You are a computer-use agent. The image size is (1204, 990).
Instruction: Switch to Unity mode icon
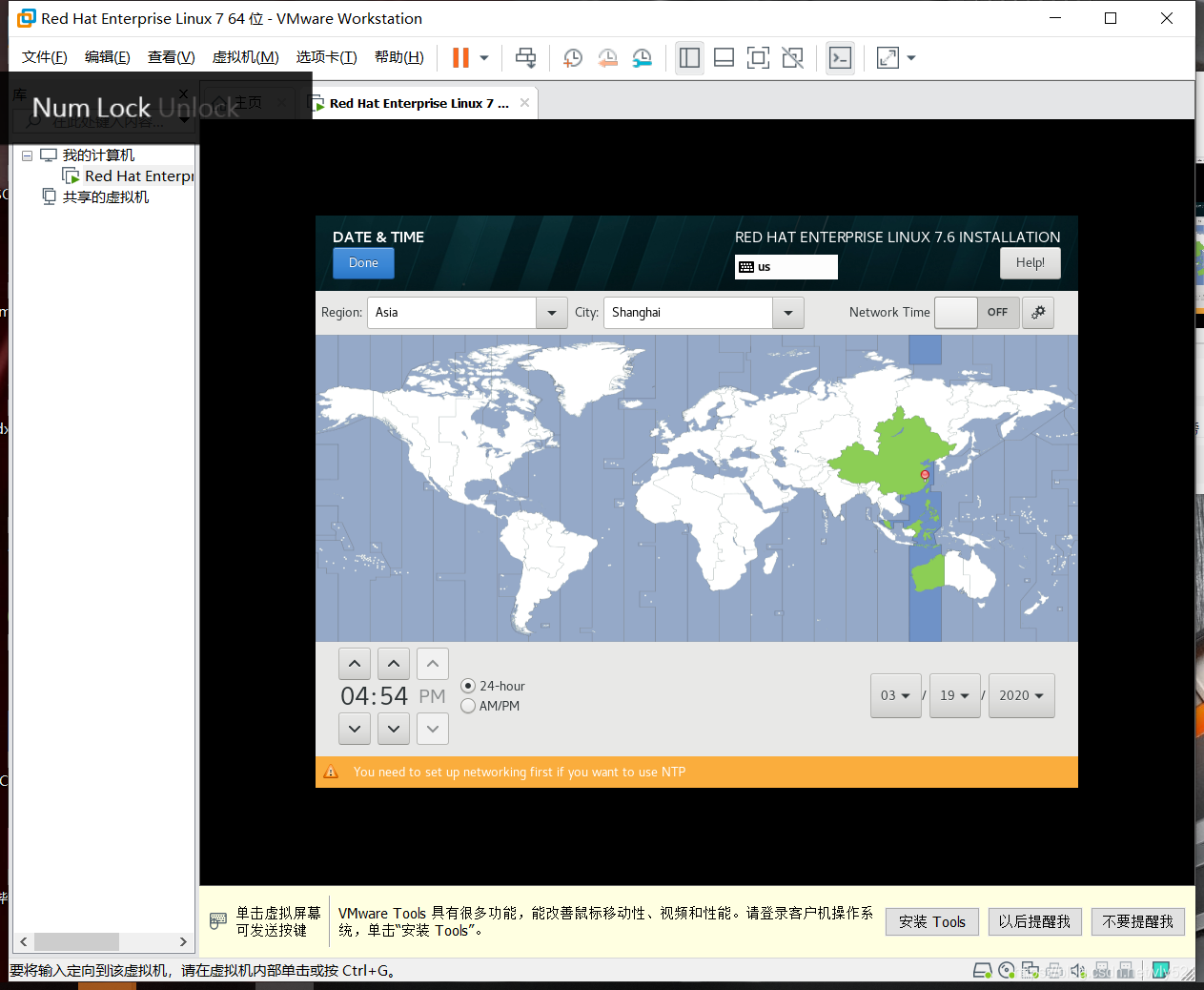pos(792,58)
